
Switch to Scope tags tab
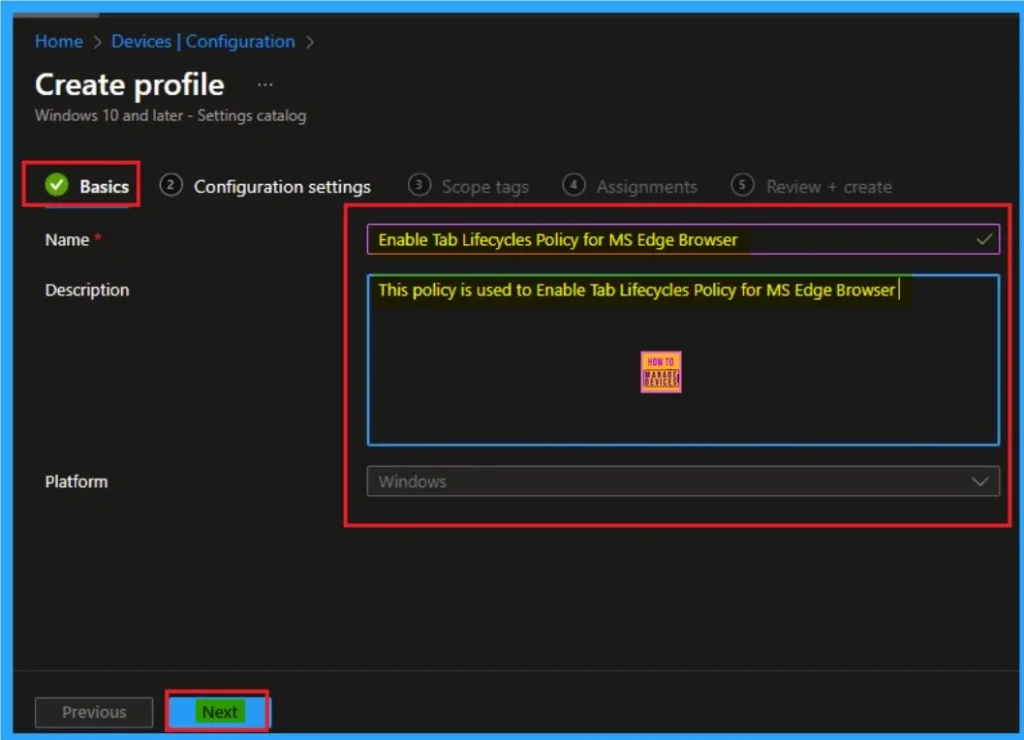pos(468,187)
